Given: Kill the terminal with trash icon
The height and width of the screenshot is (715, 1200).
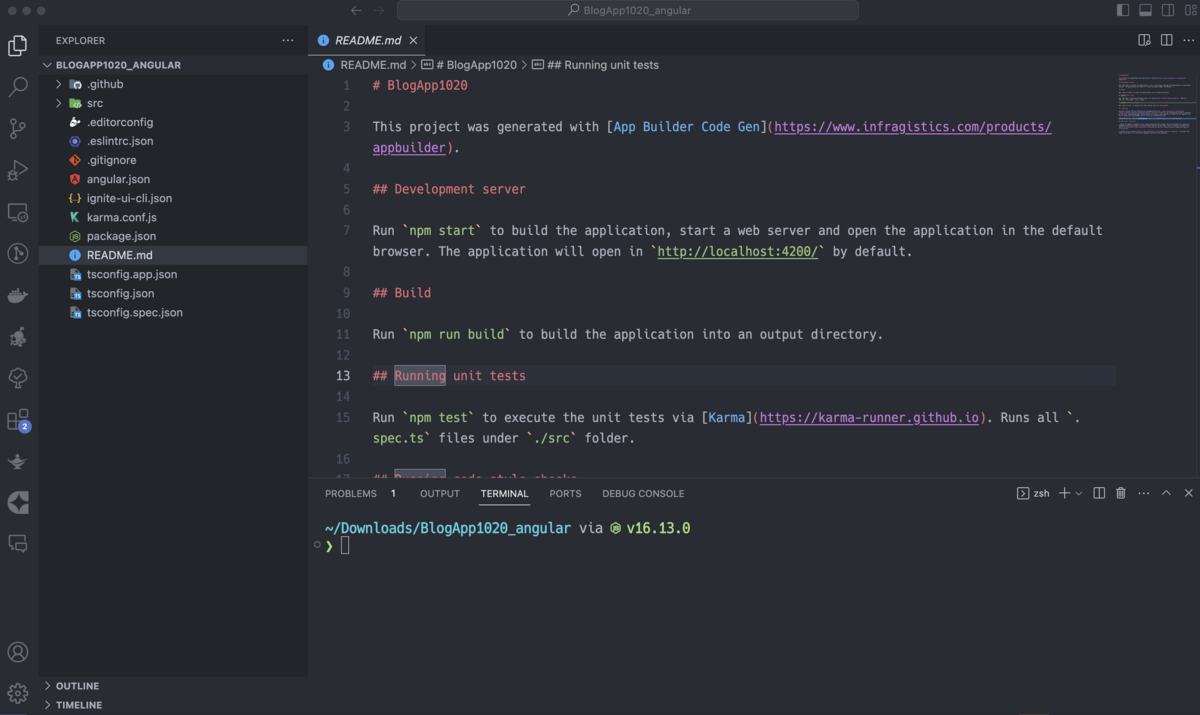Looking at the screenshot, I should point(1121,493).
